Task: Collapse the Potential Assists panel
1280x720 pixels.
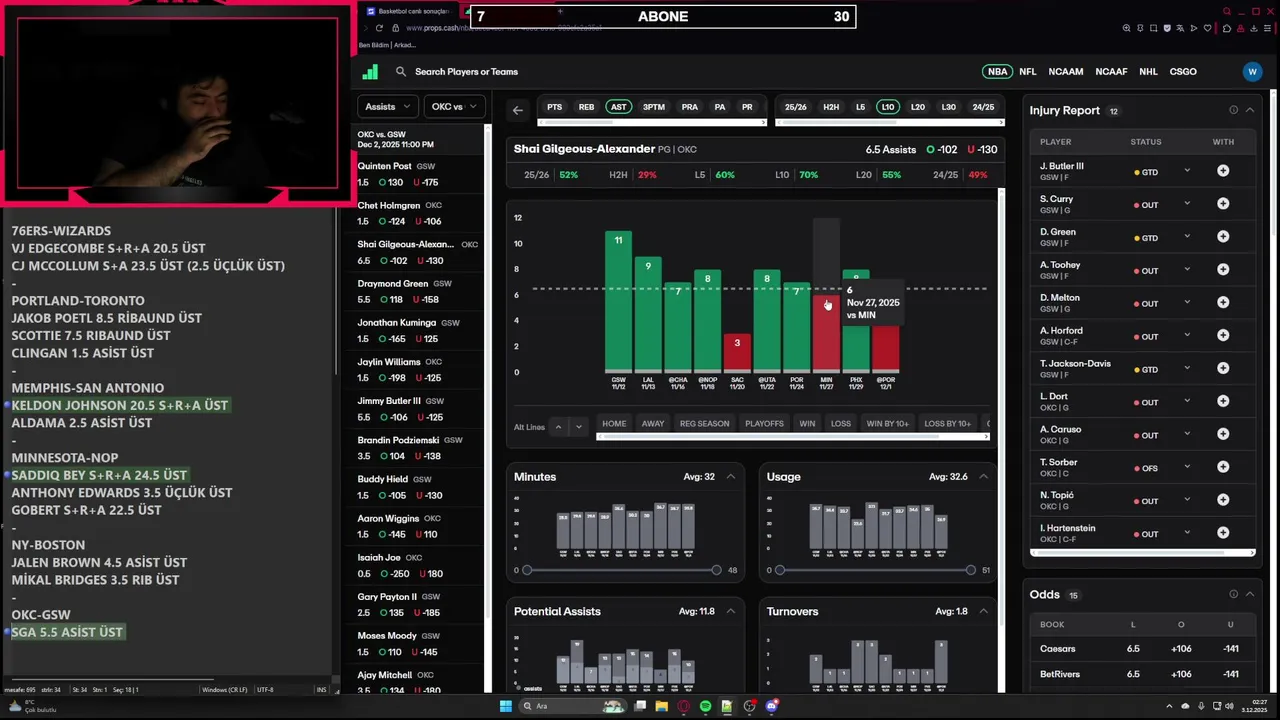Action: 730,611
